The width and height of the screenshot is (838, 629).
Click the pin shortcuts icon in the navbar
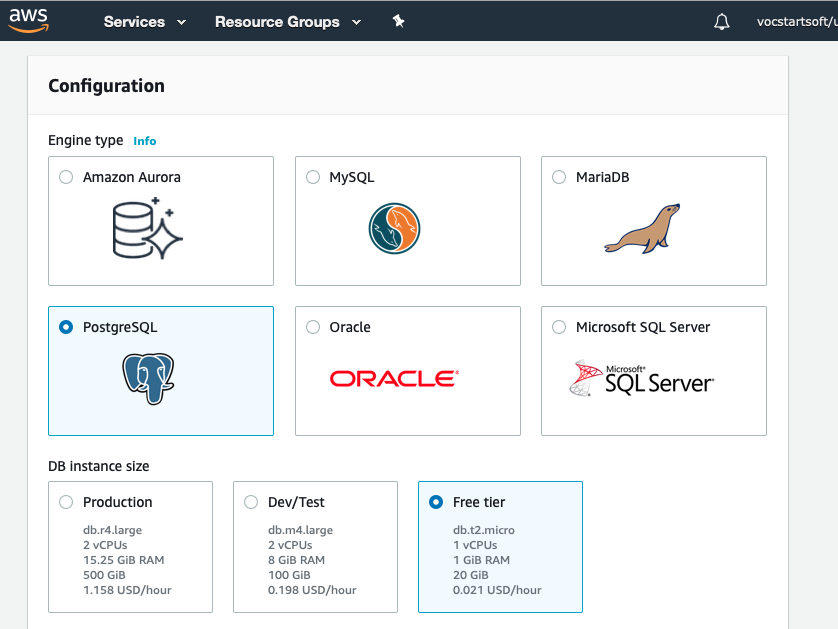(398, 20)
